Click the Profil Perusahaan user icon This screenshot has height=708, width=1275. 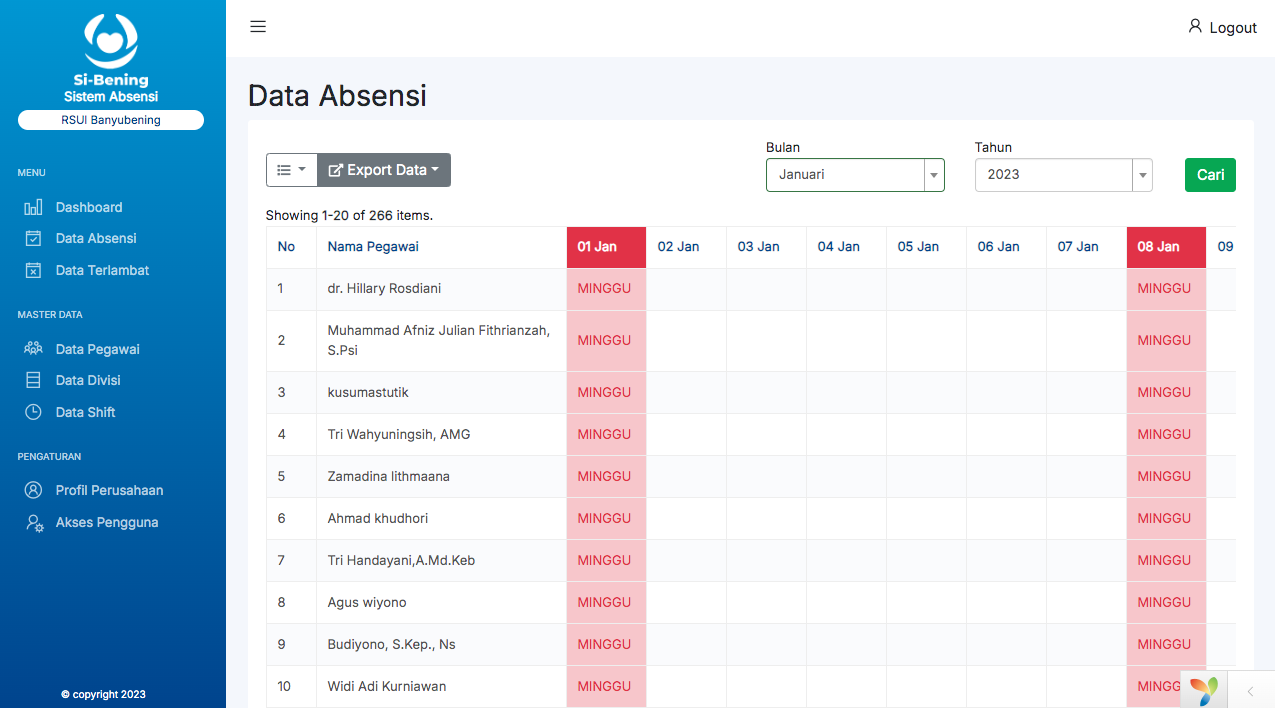33,490
